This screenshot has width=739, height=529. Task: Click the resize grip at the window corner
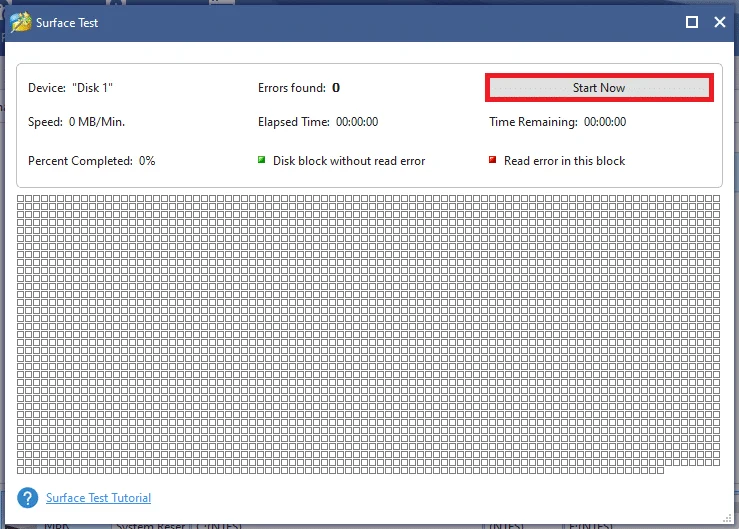tap(727, 518)
